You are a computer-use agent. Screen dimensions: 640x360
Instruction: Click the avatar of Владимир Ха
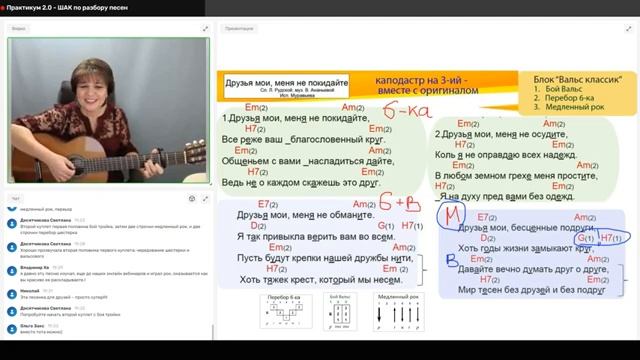click(12, 271)
